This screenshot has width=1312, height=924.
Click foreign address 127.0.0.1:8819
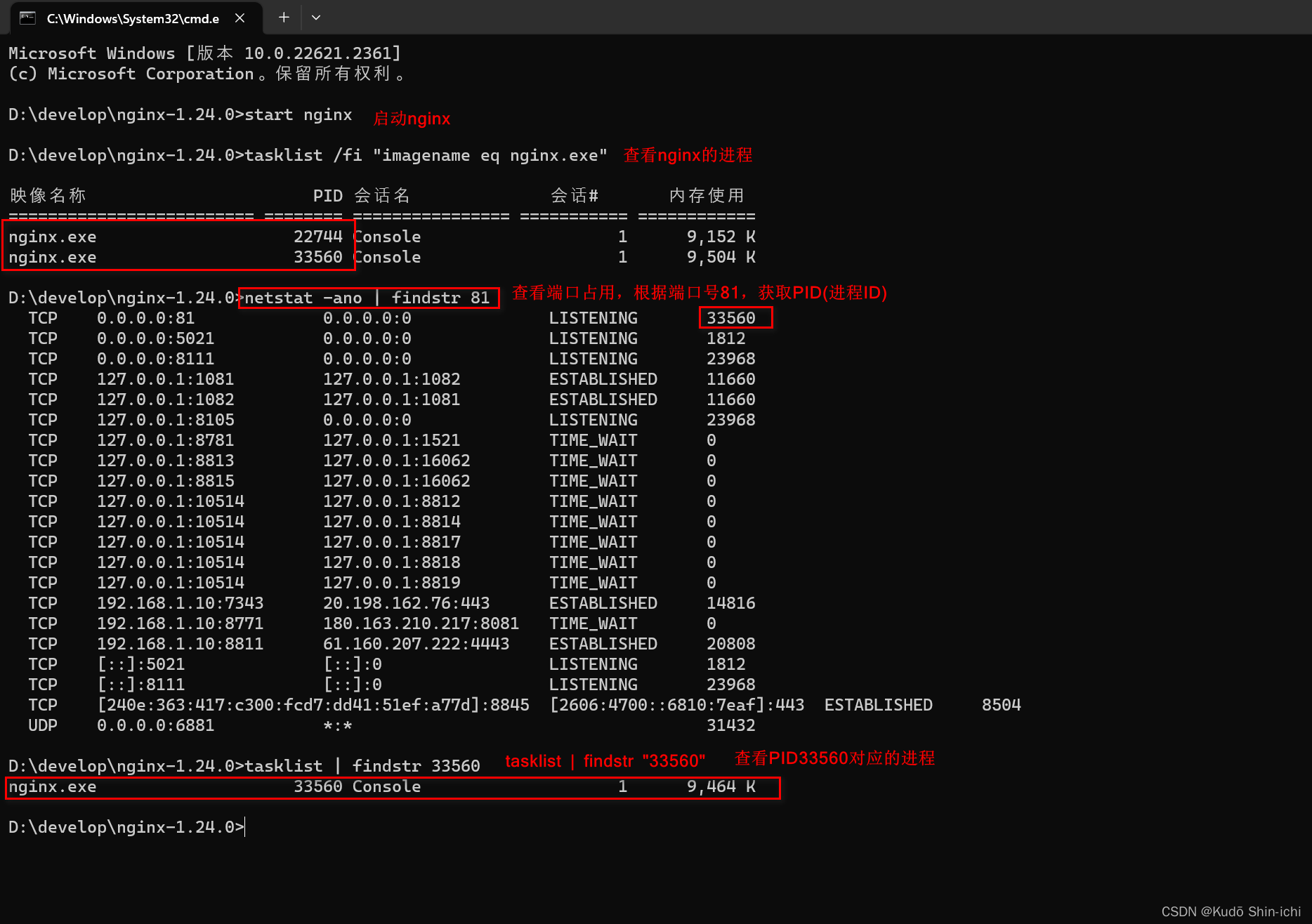(x=391, y=583)
